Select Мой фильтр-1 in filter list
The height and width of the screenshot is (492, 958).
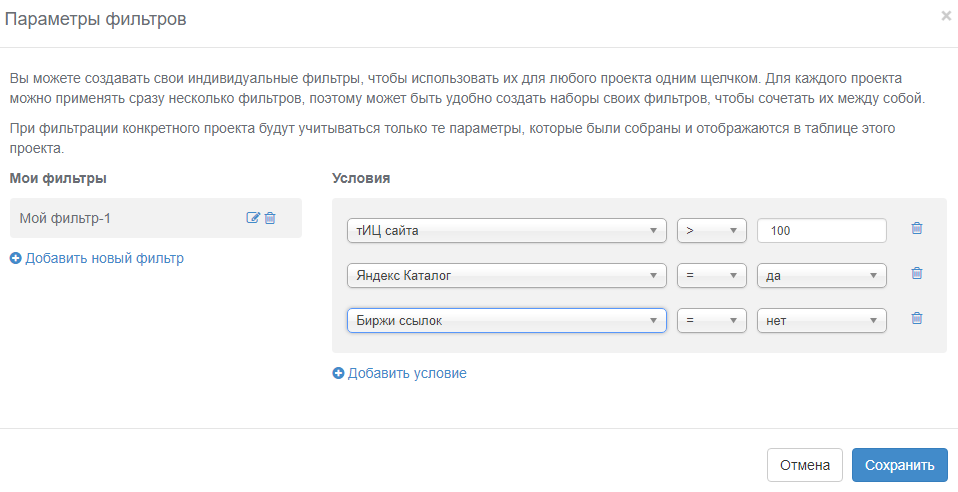pyautogui.click(x=65, y=218)
